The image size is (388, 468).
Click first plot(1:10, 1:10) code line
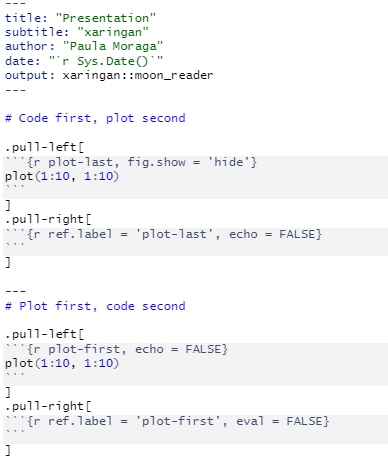click(x=62, y=176)
